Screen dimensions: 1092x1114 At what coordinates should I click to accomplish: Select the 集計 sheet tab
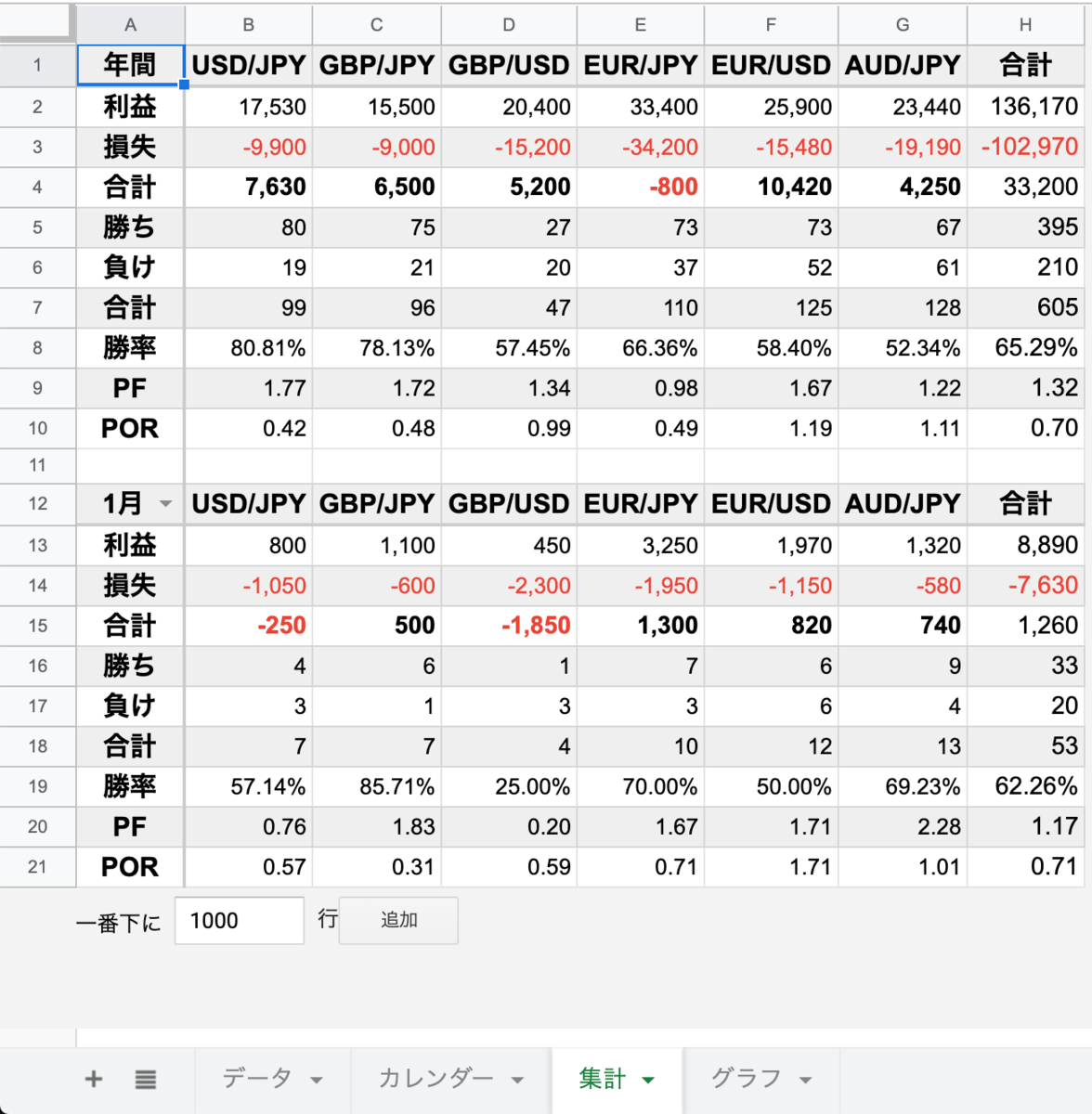(617, 1079)
